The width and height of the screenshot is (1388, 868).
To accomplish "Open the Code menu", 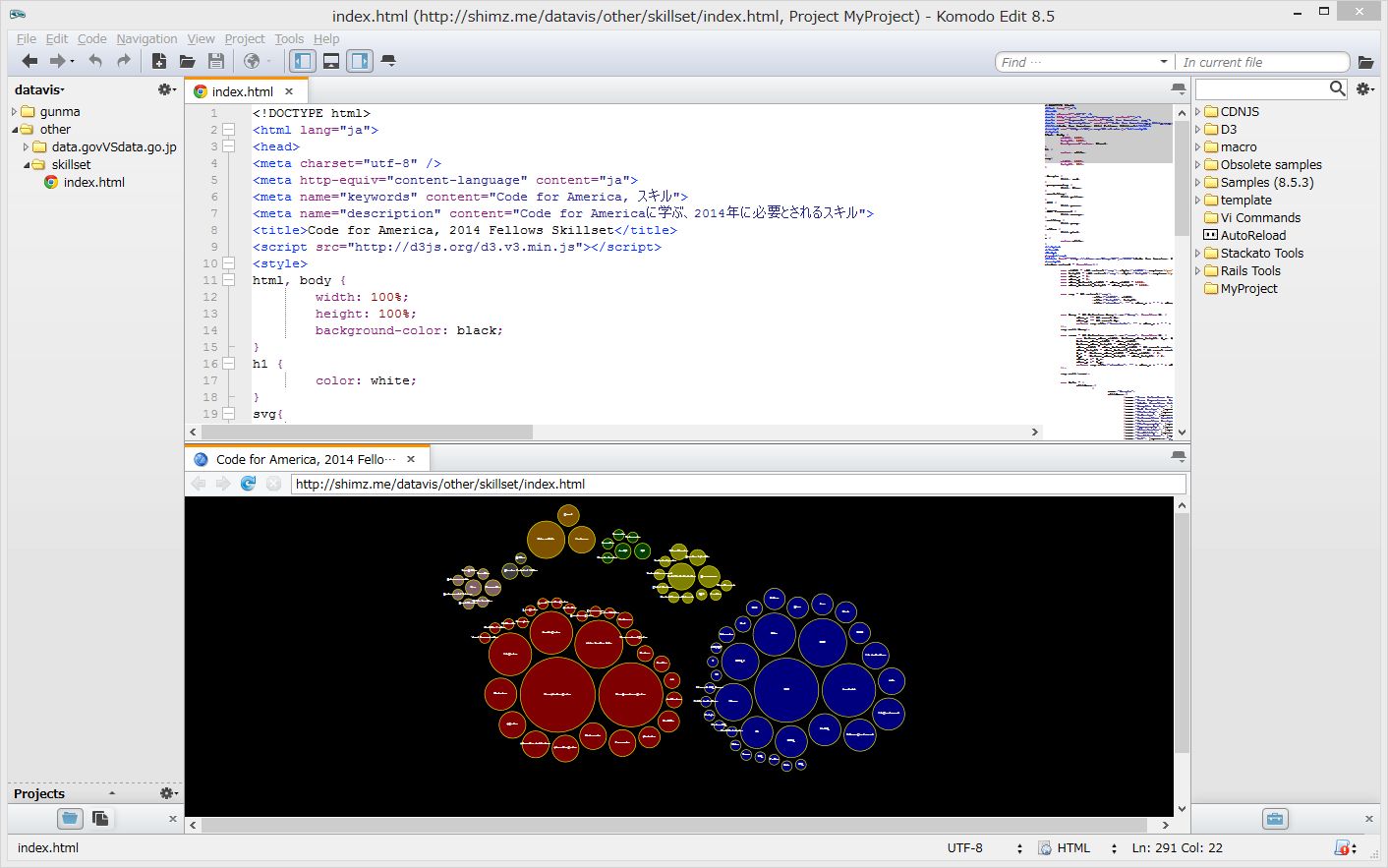I will [91, 38].
